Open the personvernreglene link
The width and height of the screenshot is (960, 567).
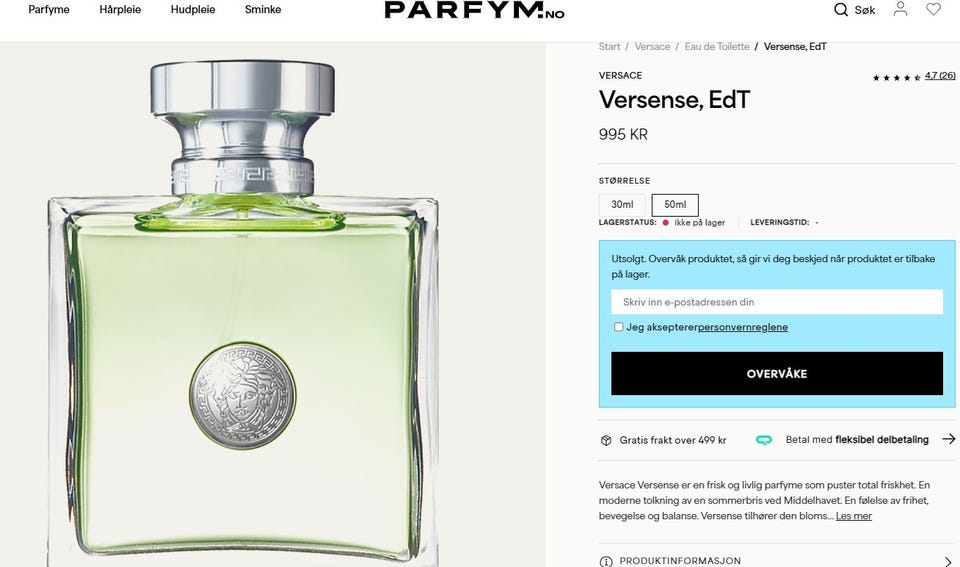[x=743, y=327]
